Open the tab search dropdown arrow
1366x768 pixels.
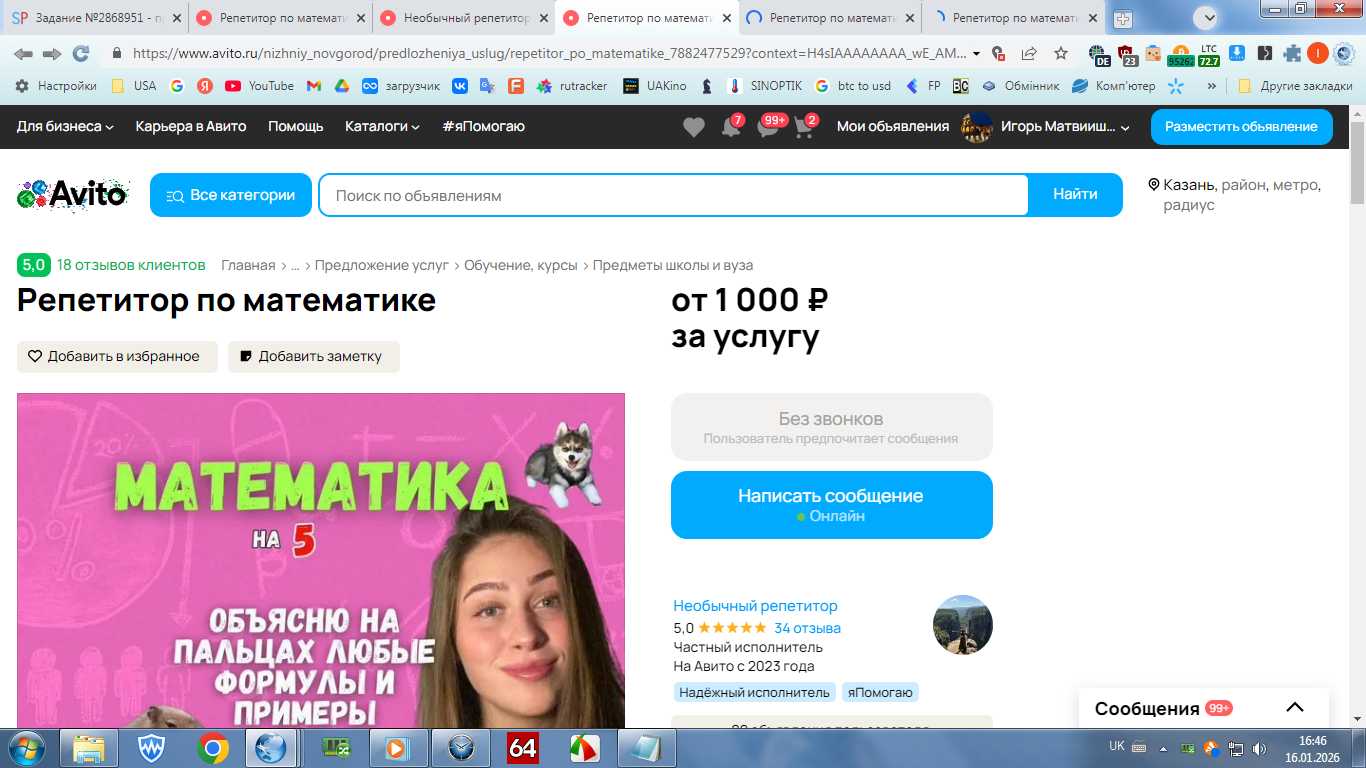(1205, 18)
